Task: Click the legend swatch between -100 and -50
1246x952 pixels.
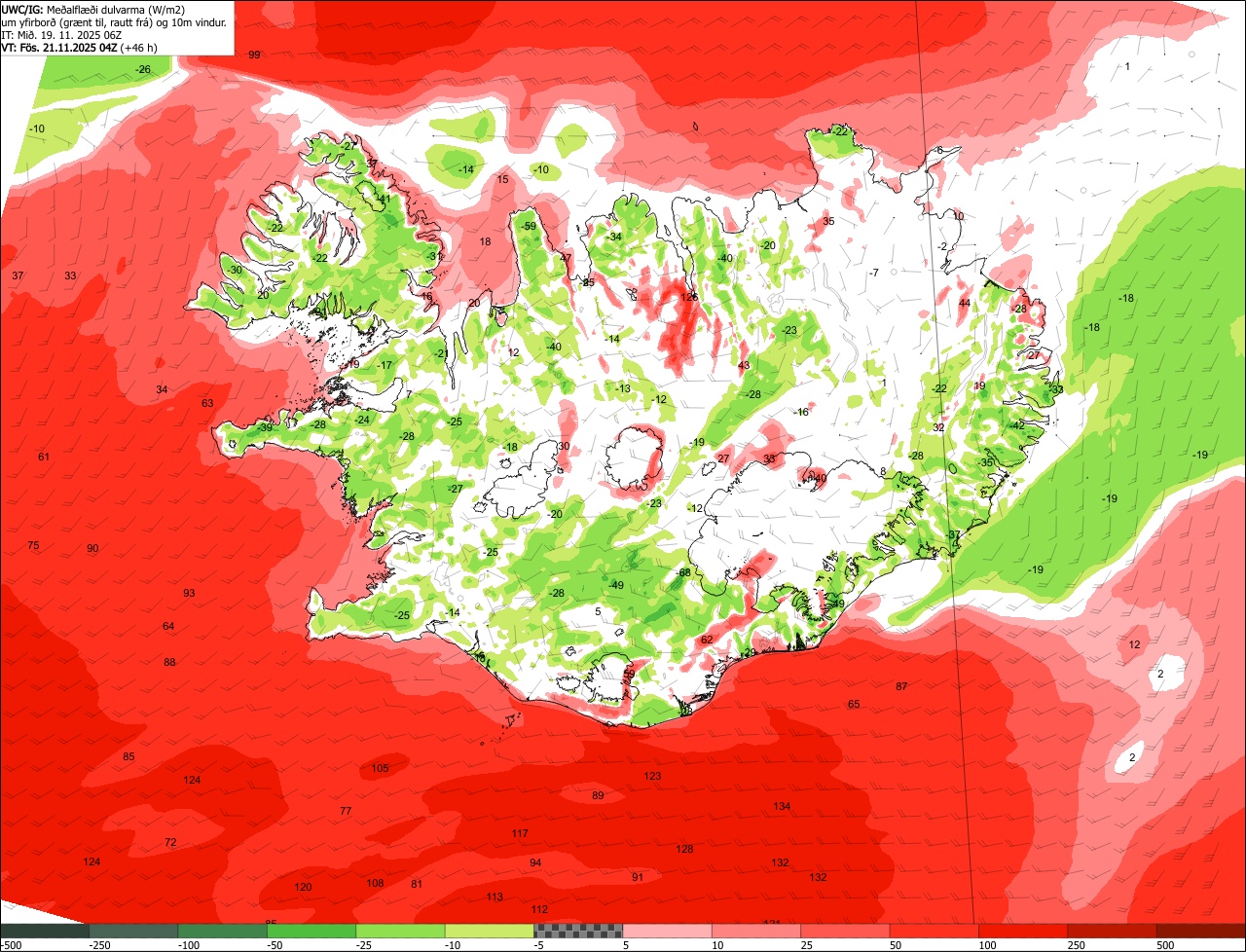Action: click(x=223, y=931)
